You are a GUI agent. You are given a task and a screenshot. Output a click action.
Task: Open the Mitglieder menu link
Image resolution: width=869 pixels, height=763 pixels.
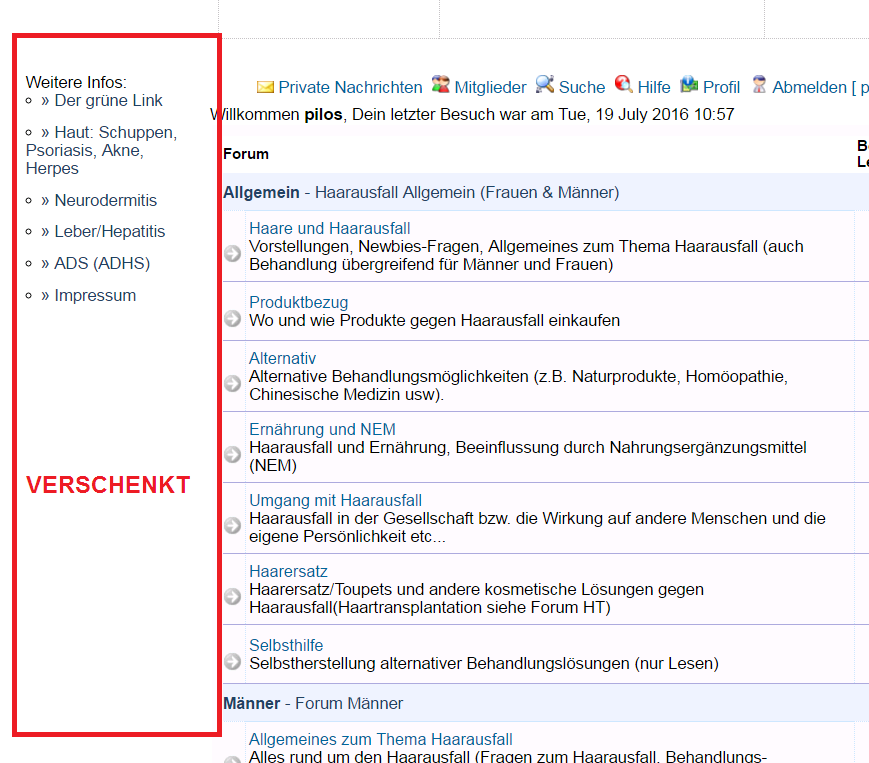tap(490, 87)
